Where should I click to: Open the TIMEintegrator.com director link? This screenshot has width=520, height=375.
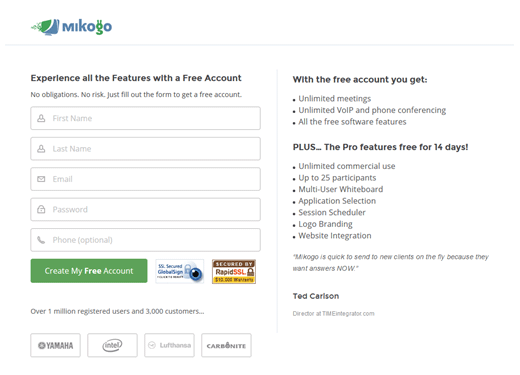(333, 314)
